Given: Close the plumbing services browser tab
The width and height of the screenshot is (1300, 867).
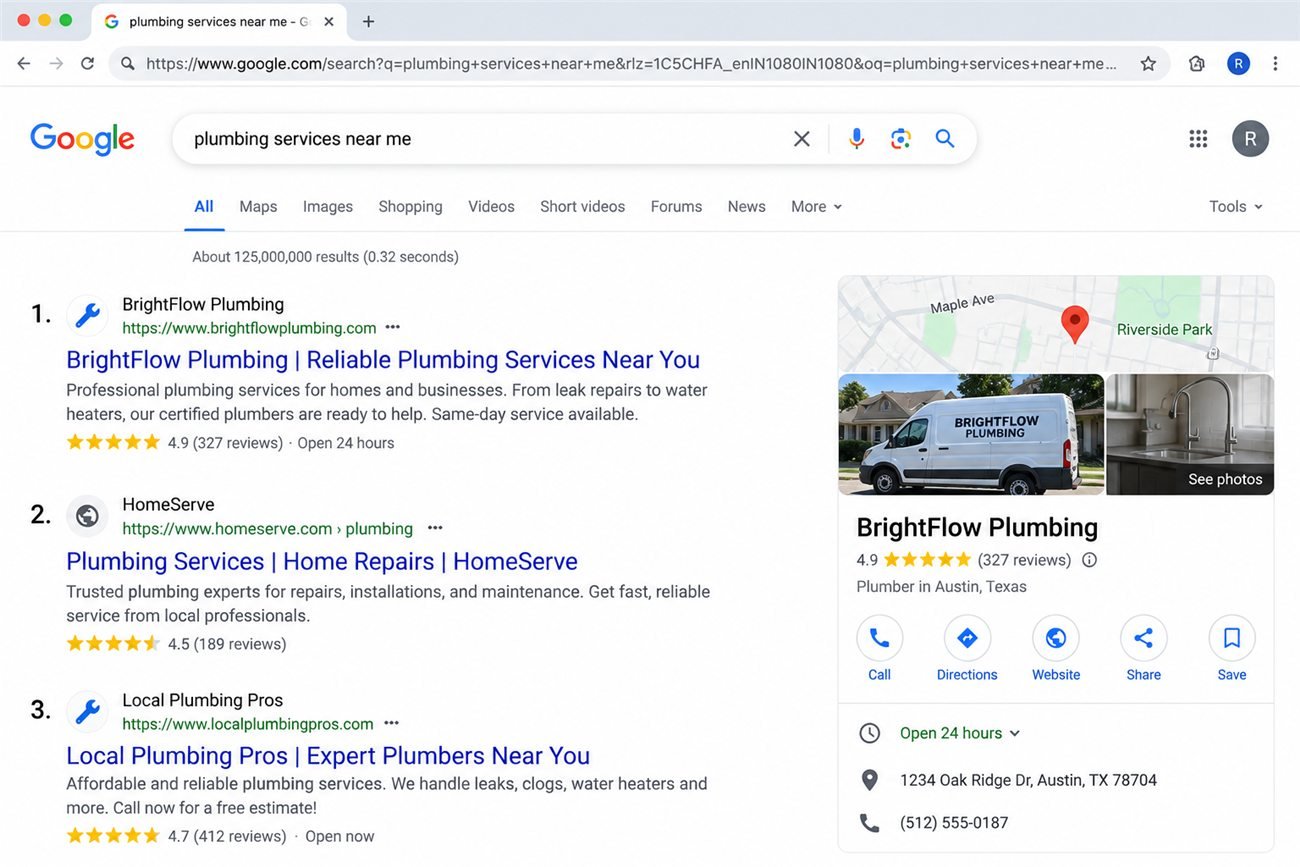Looking at the screenshot, I should (x=329, y=21).
